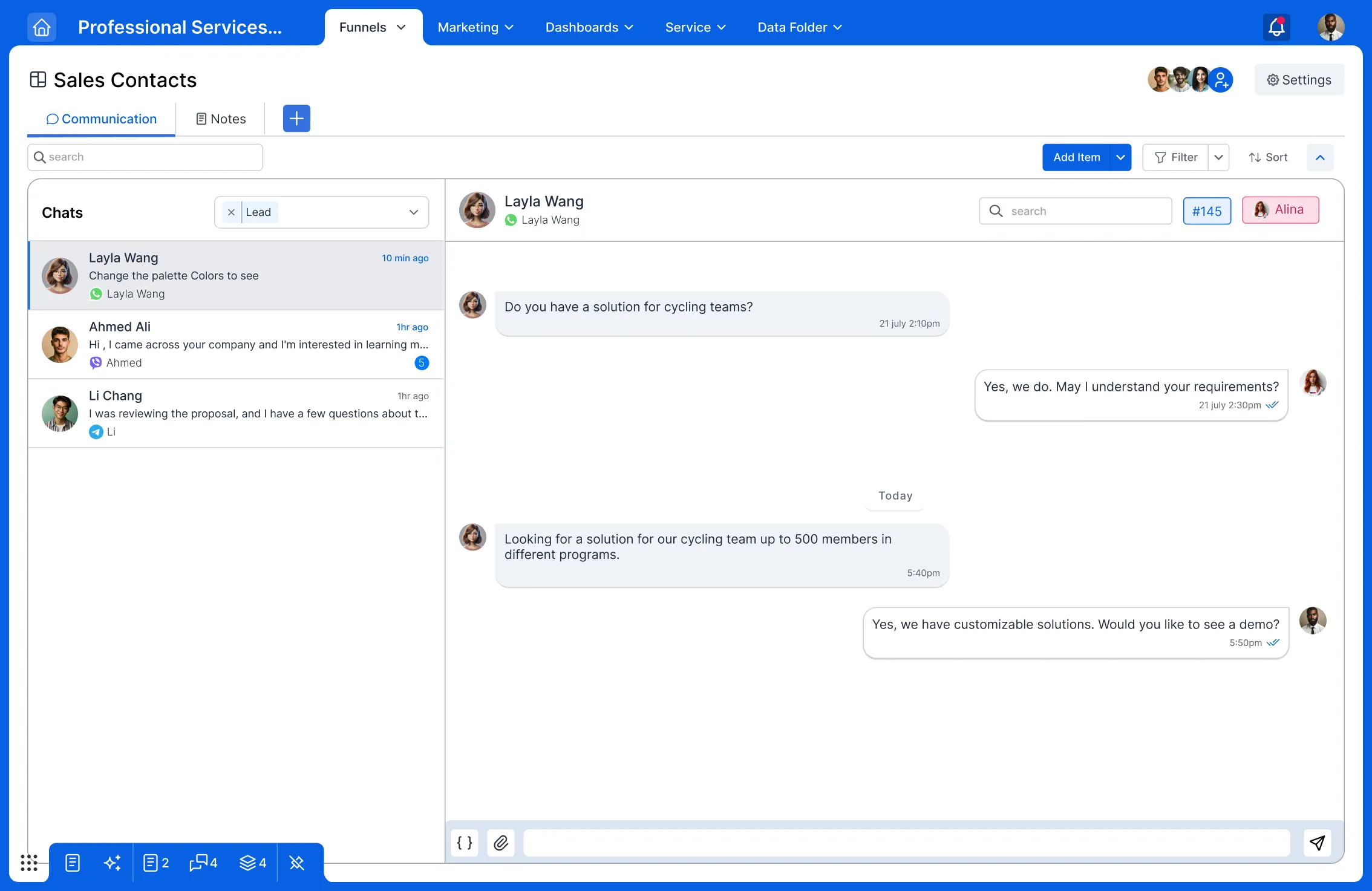This screenshot has width=1372, height=891.
Task: Click the unpin icon in bottom toolbar
Action: 296,863
